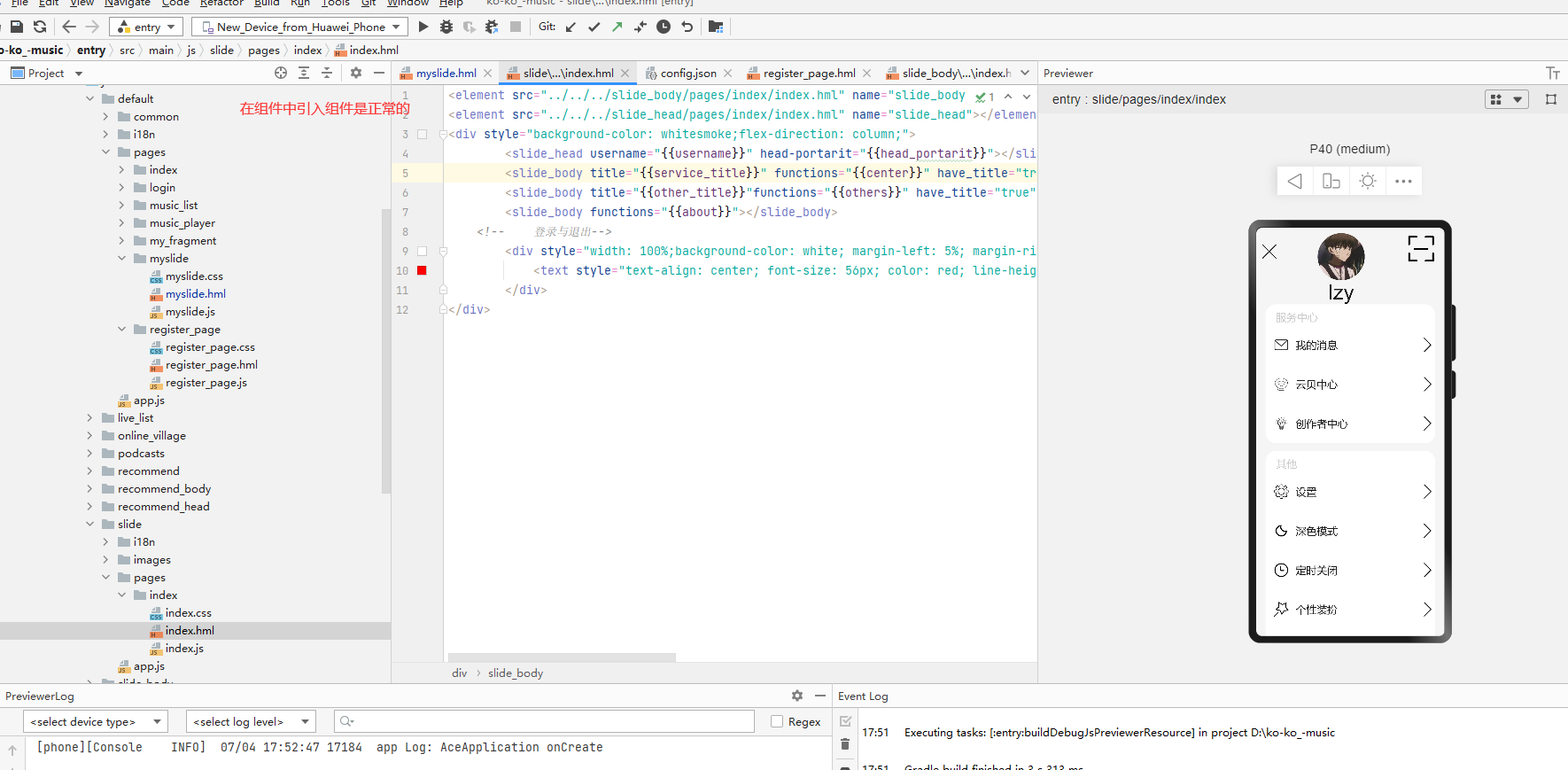
Task: Switch to the myslide.hml editor tab
Action: click(446, 73)
